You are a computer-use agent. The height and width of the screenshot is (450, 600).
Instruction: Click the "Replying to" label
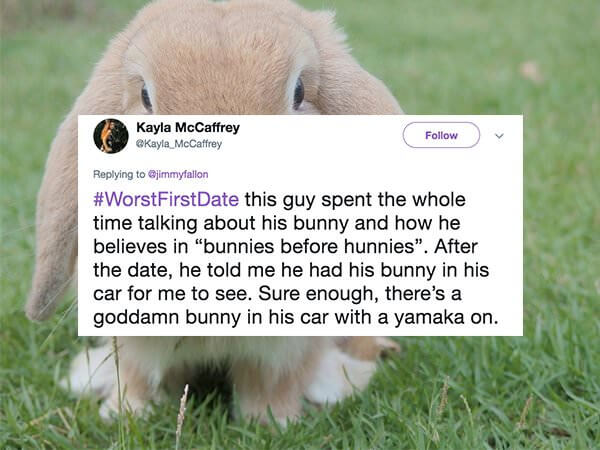tap(119, 174)
